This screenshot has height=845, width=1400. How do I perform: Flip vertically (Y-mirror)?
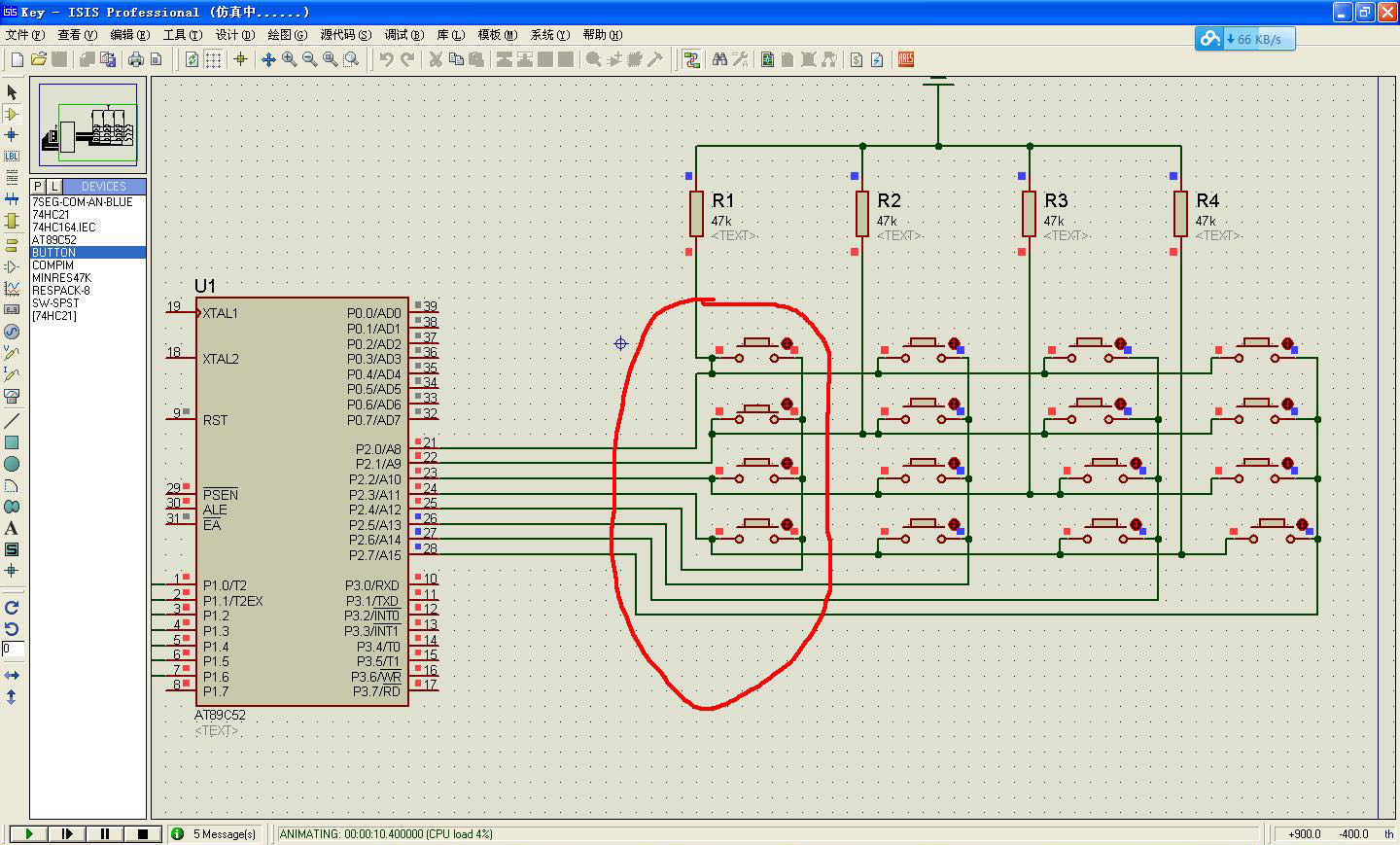12,696
